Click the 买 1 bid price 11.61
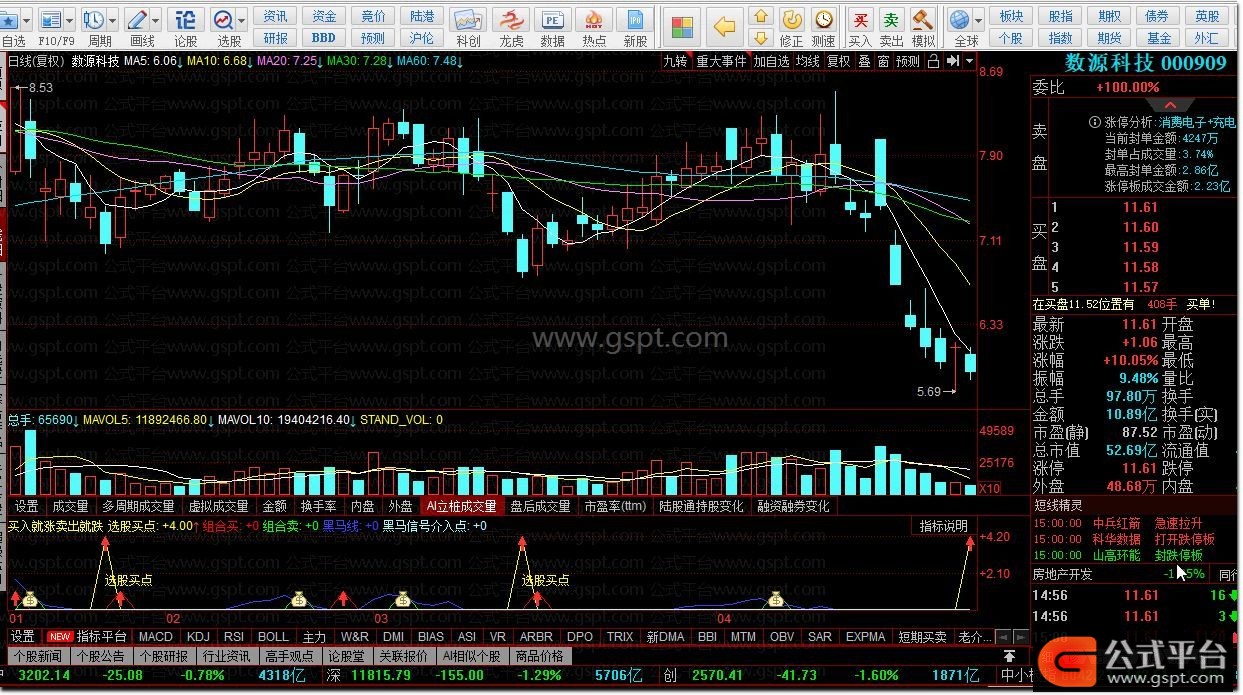This screenshot has width=1243, height=695. 1139,208
